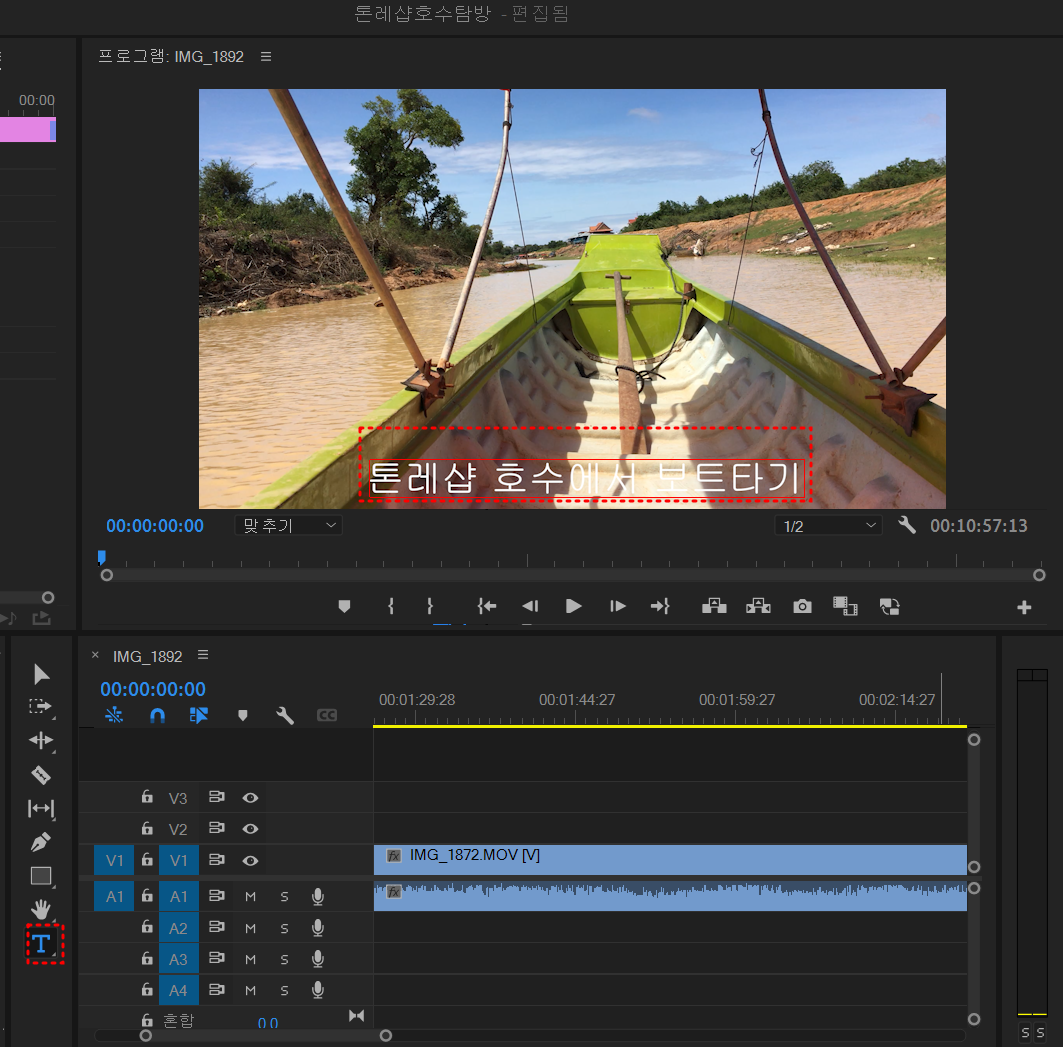Image resolution: width=1063 pixels, height=1047 pixels.
Task: Click the Lift button
Action: [x=714, y=606]
